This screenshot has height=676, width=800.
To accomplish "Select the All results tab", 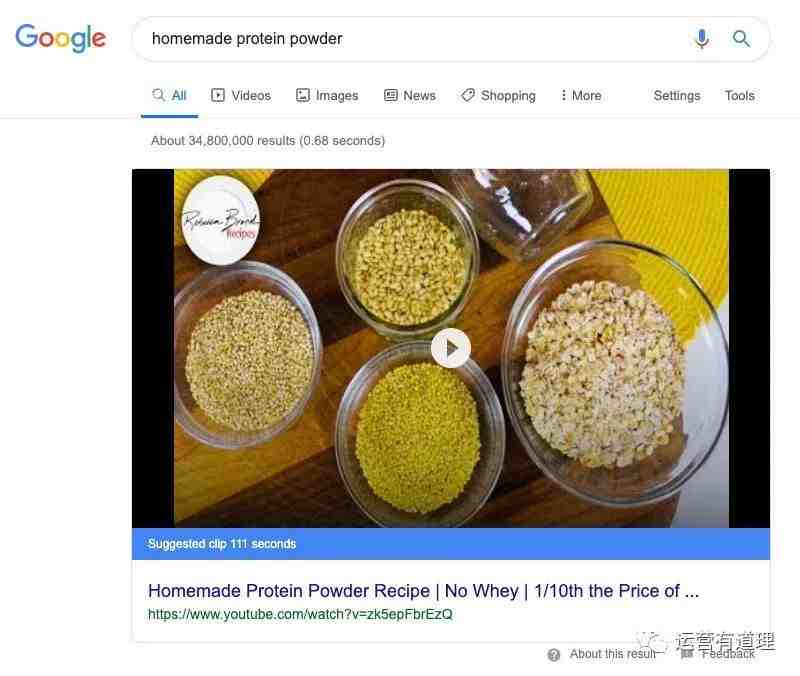I will (169, 95).
